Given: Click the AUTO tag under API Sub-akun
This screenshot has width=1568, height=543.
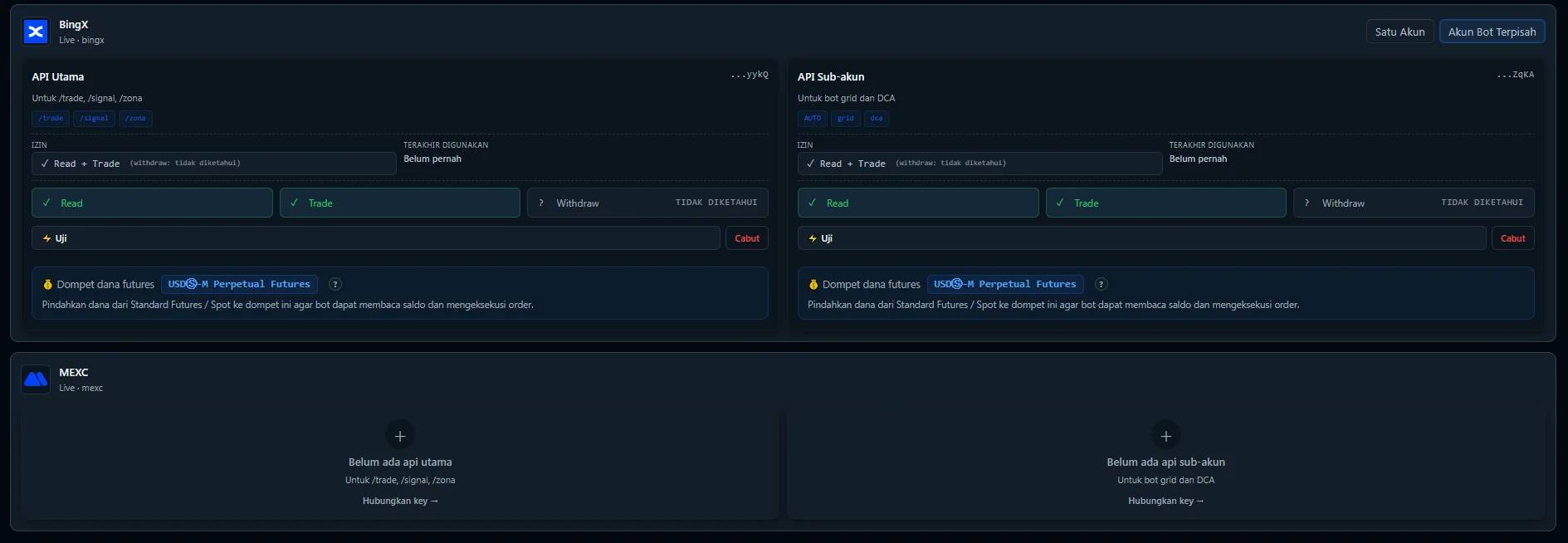Looking at the screenshot, I should pyautogui.click(x=813, y=119).
